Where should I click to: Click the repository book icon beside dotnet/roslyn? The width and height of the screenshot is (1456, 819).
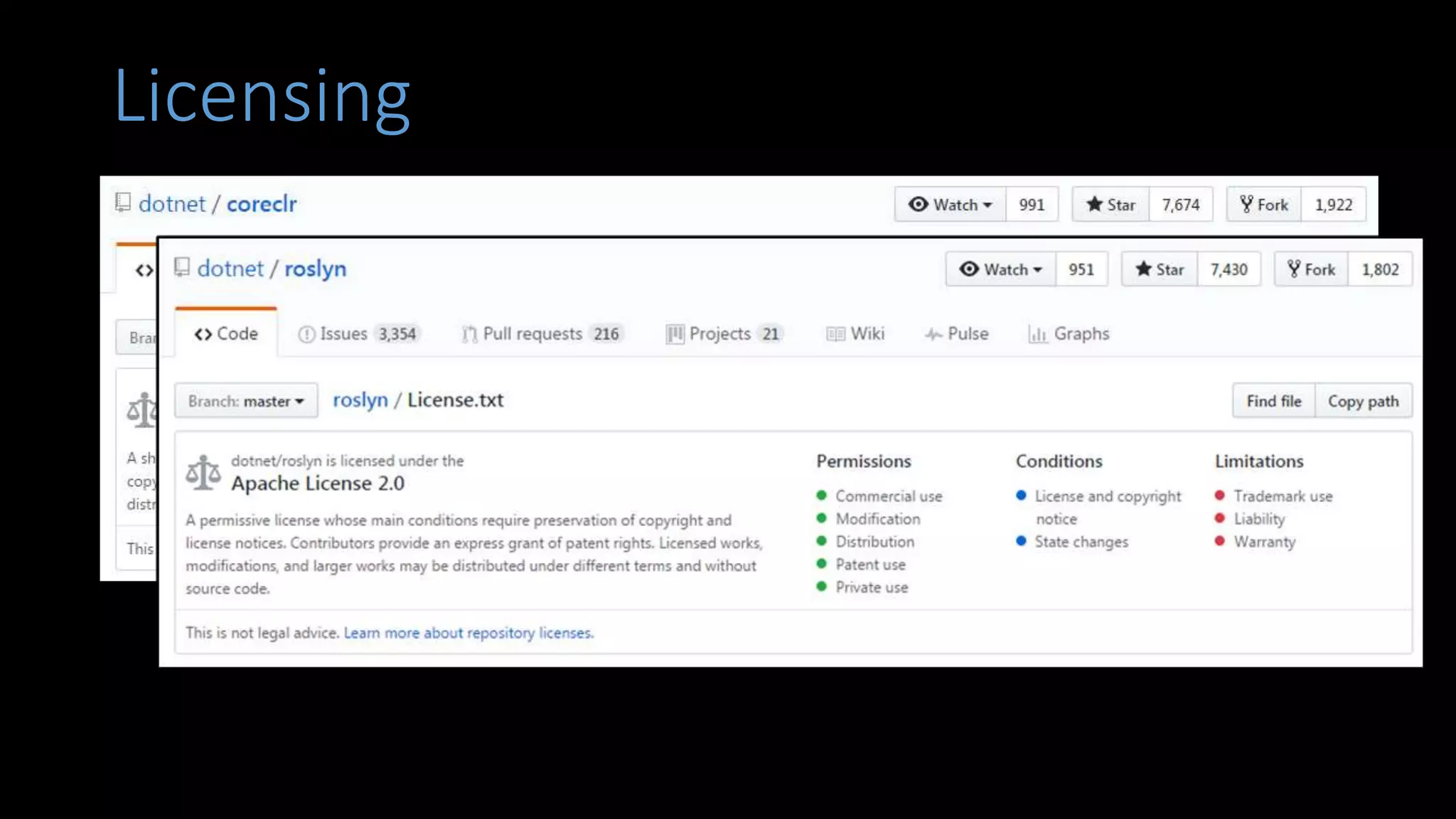click(182, 267)
